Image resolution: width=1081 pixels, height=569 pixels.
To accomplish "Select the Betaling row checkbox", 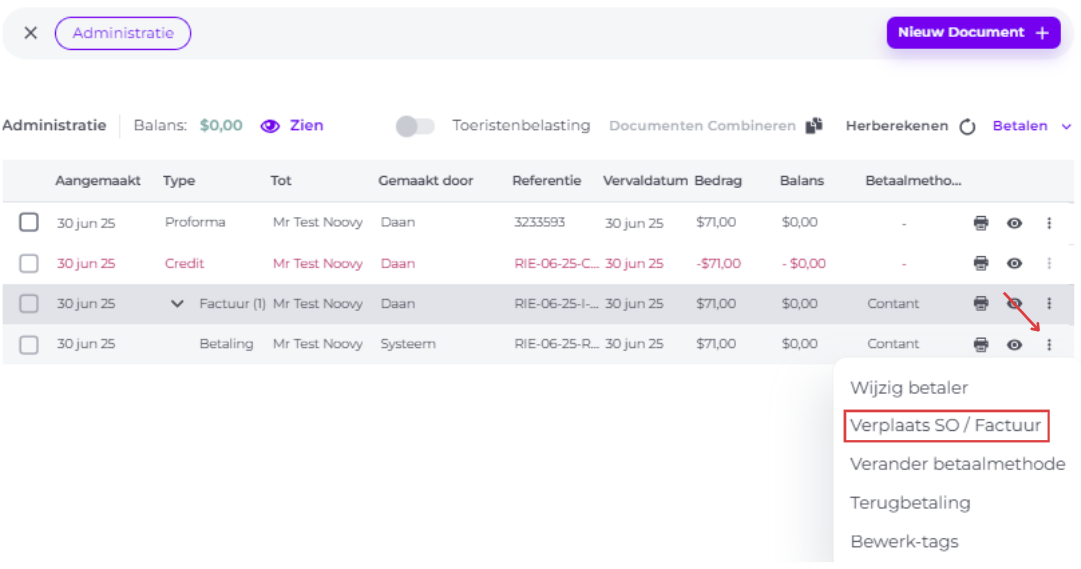I will [29, 344].
